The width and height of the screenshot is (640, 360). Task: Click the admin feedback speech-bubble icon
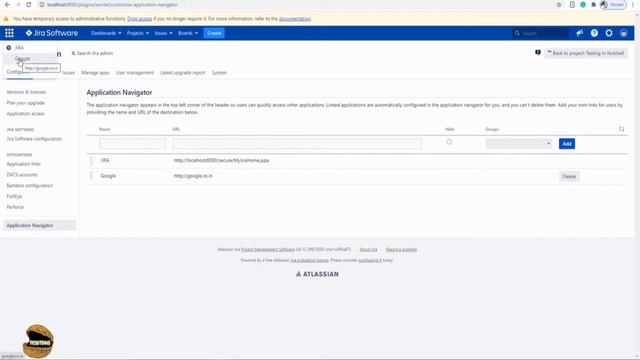tap(538, 53)
